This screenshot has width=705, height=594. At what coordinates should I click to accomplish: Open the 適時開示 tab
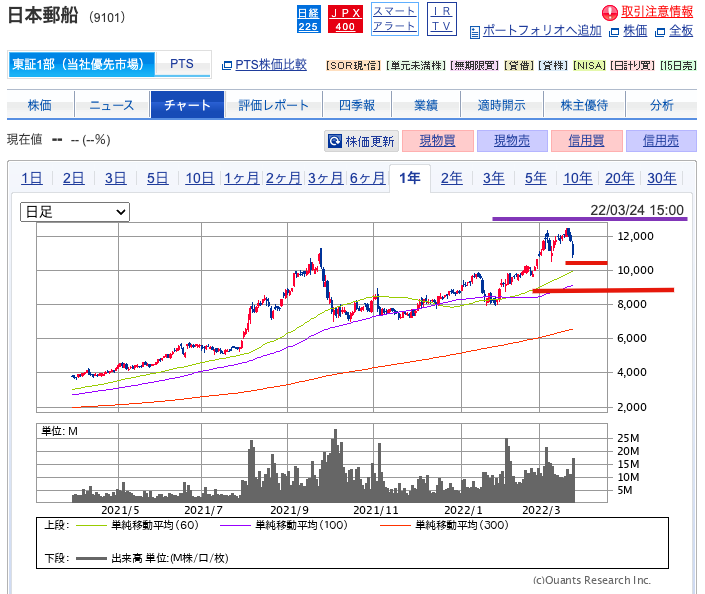pyautogui.click(x=502, y=105)
